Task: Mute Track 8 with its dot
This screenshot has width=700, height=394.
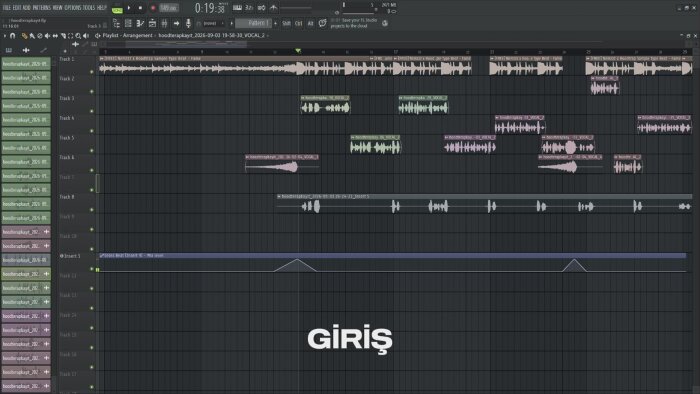Action: click(x=92, y=209)
